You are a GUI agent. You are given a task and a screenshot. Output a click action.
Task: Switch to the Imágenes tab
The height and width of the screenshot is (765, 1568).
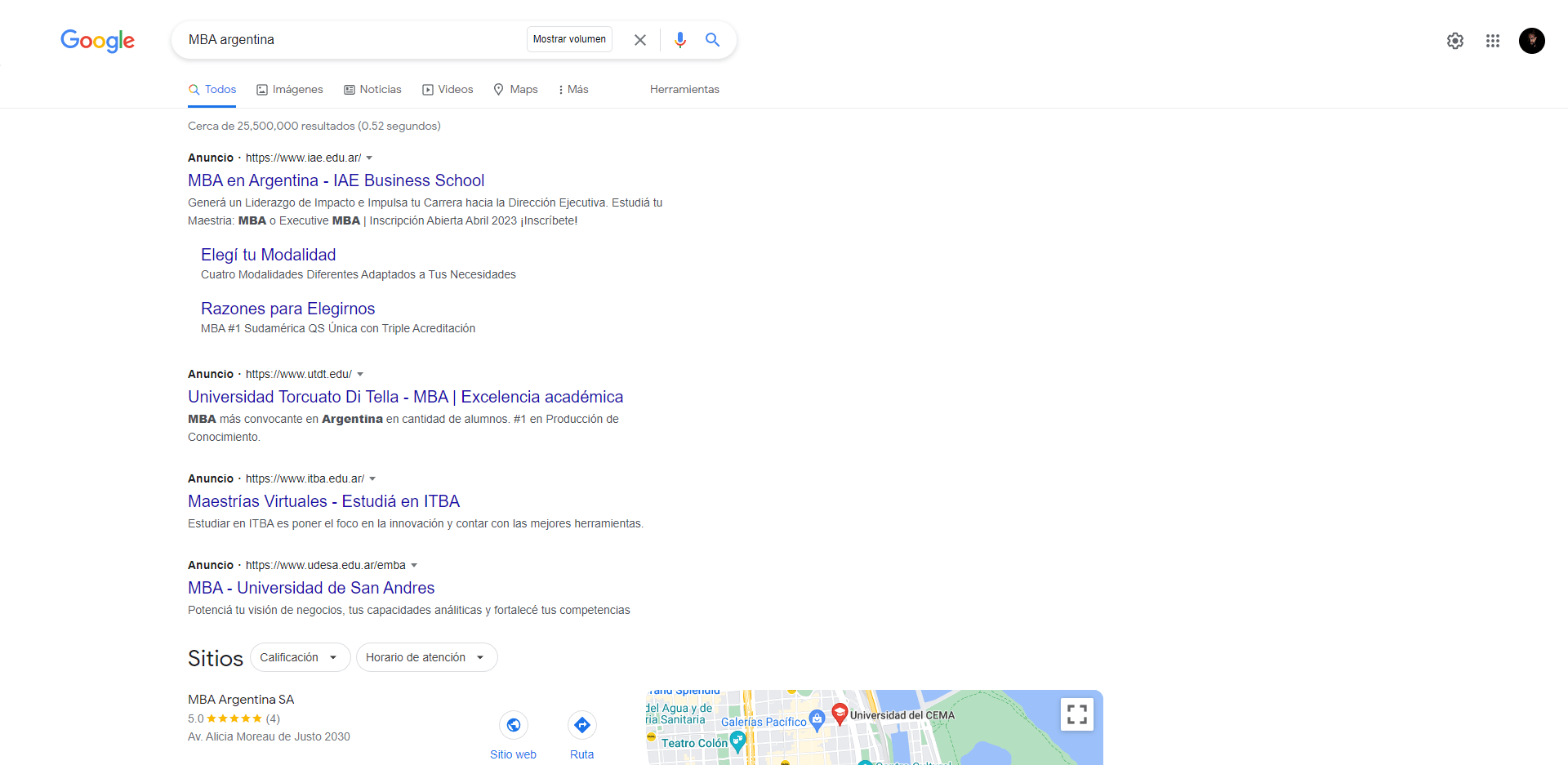[290, 90]
